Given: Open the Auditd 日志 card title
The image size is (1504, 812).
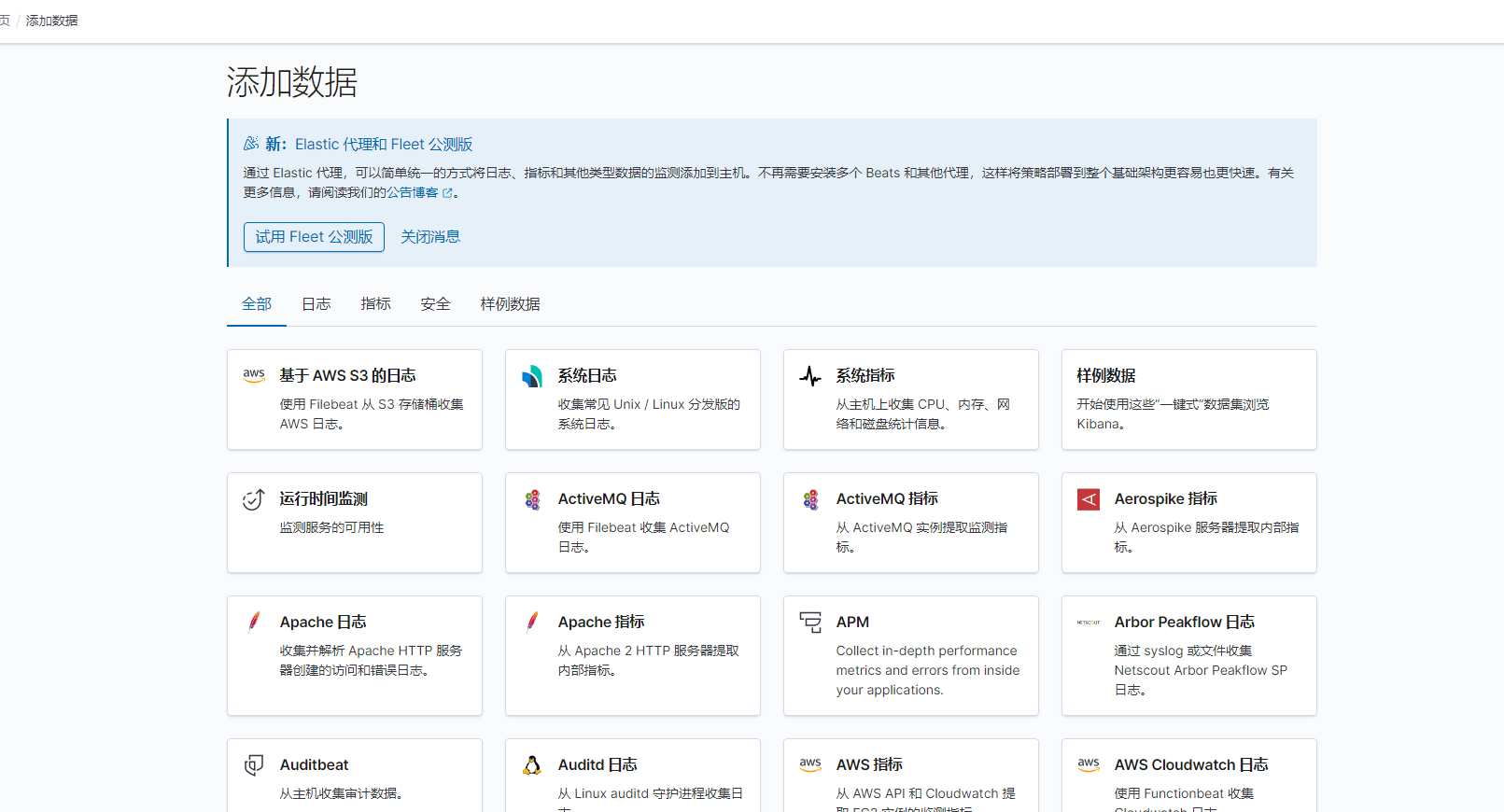Looking at the screenshot, I should pos(597,764).
